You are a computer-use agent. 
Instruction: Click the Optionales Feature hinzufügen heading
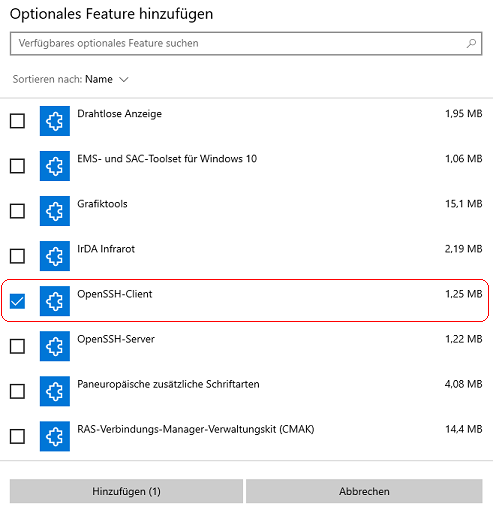click(x=111, y=14)
